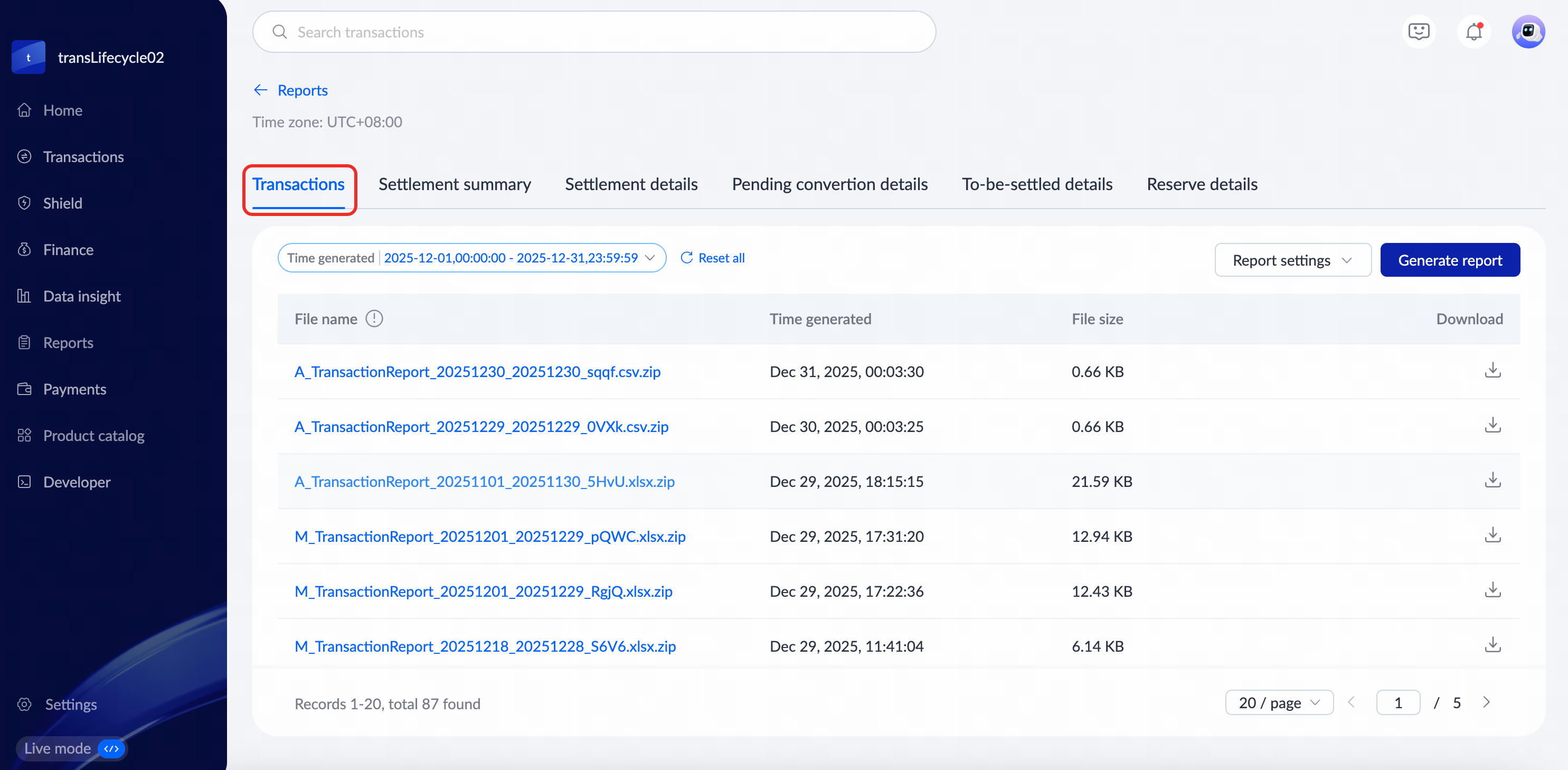1568x770 pixels.
Task: Change the 20 / page size selector
Action: (x=1279, y=702)
